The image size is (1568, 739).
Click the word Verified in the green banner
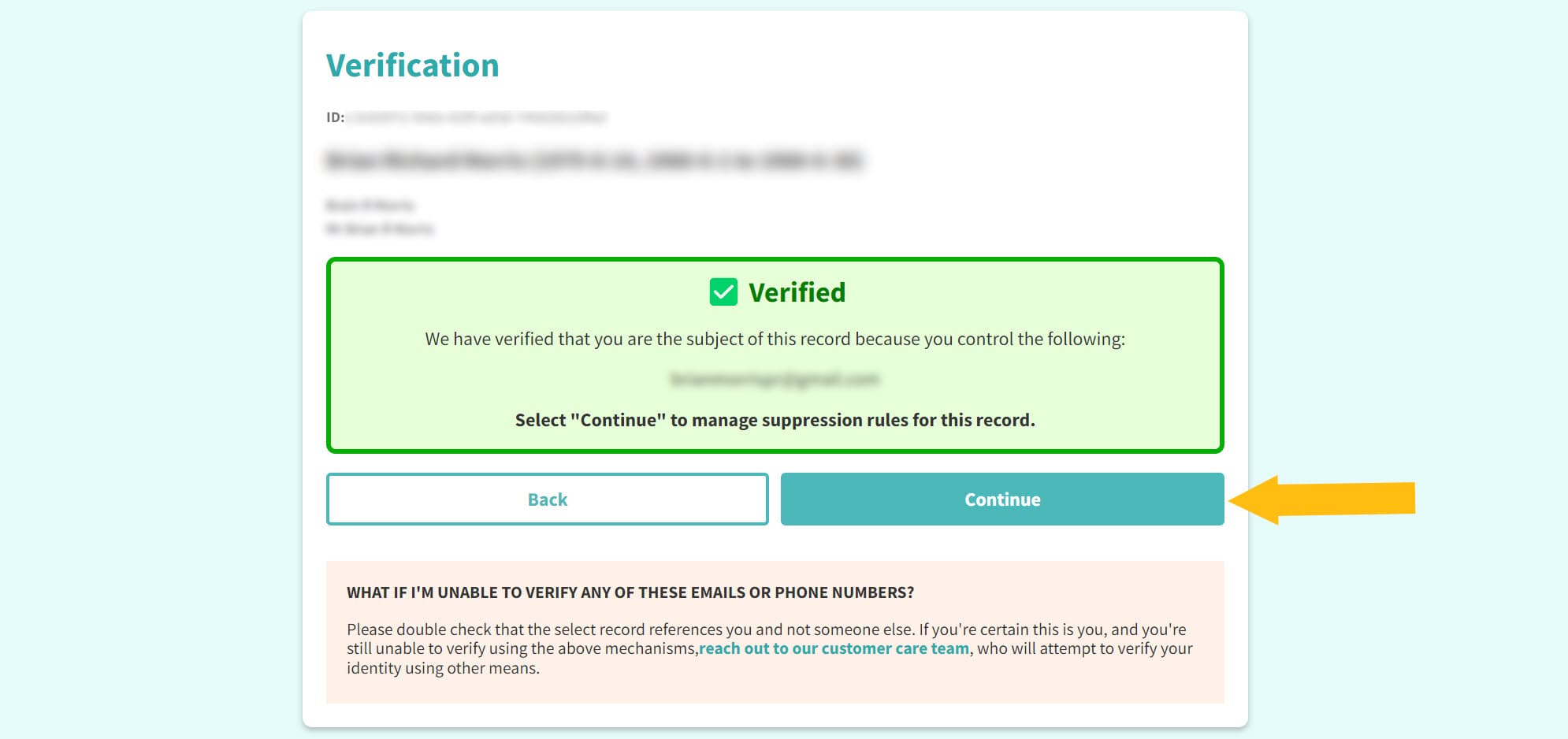coord(797,292)
